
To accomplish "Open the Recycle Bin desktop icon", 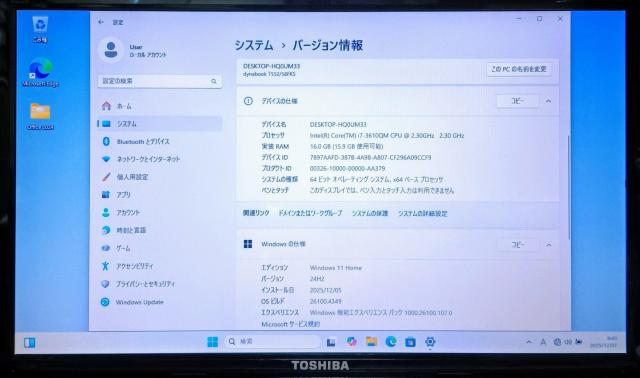I will 40,29.
